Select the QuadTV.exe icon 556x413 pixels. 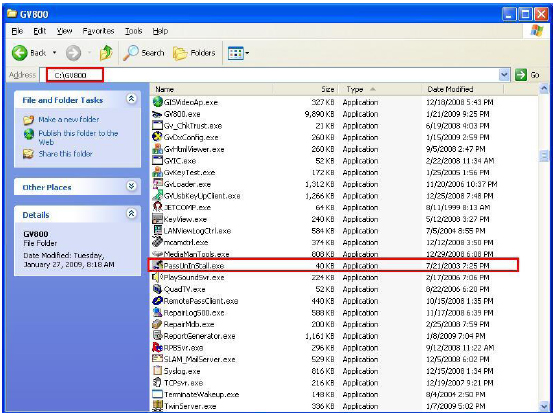[x=157, y=289]
